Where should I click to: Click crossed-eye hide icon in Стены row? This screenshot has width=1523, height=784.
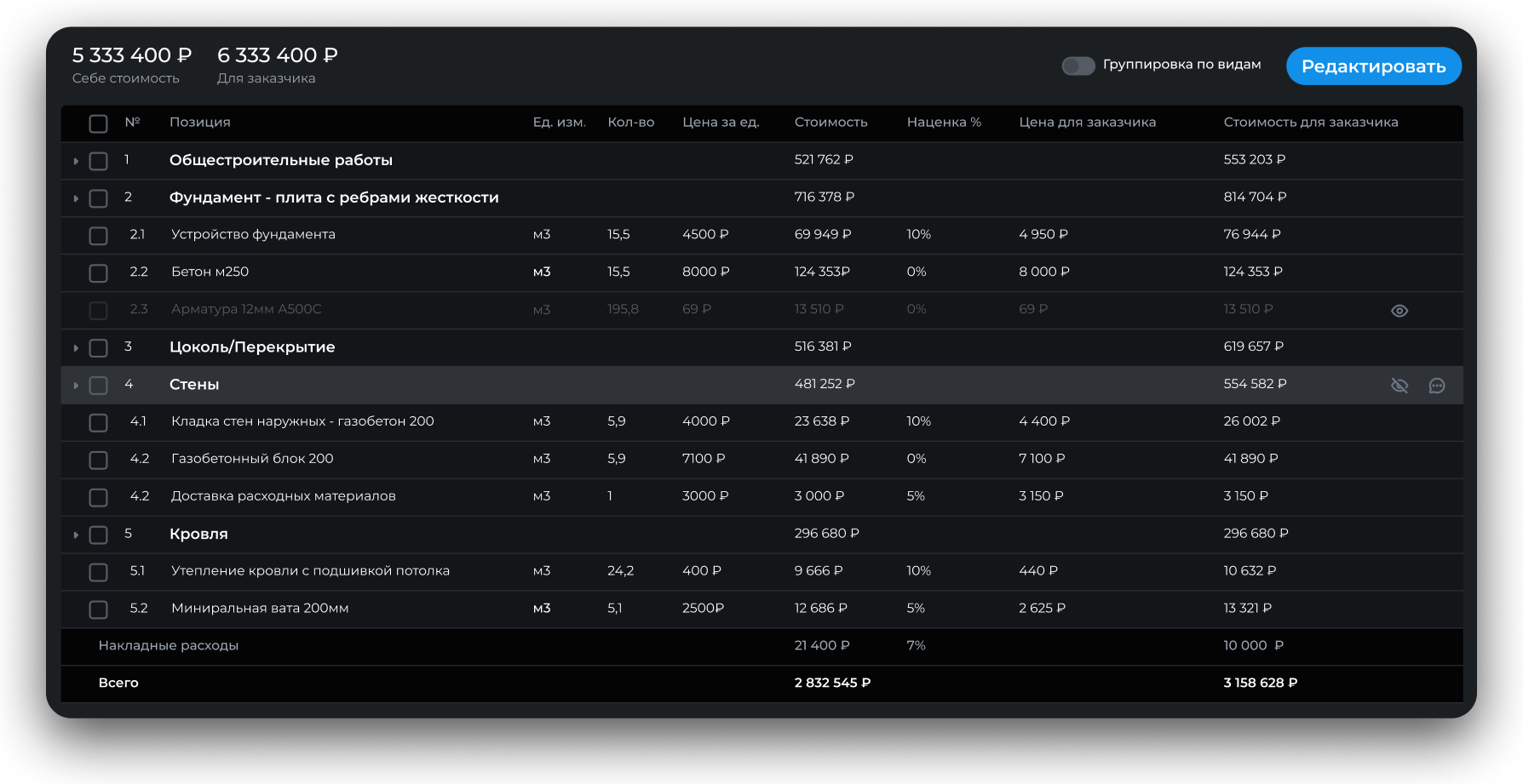(1399, 386)
